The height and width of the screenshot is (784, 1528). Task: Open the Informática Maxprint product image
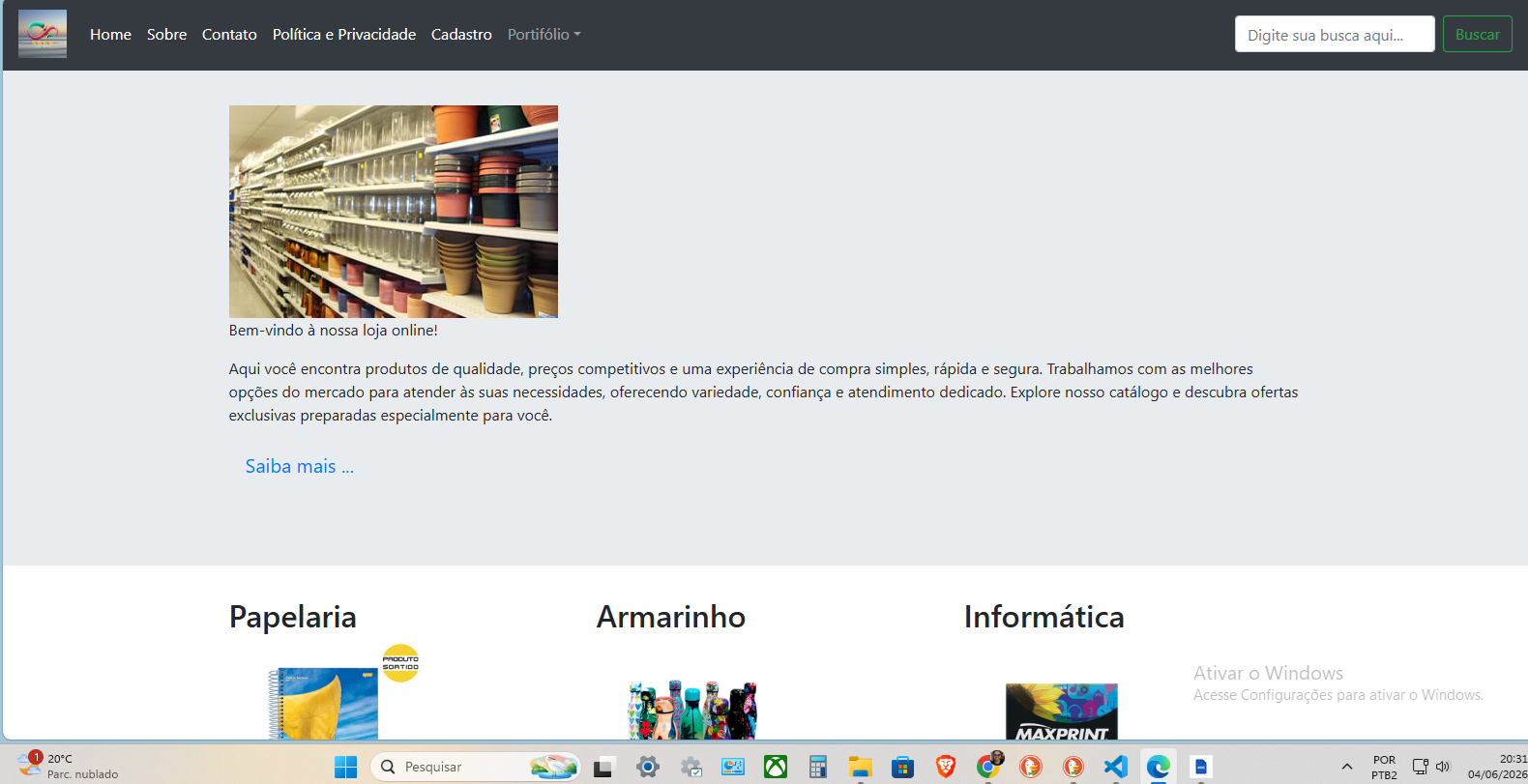pyautogui.click(x=1062, y=712)
